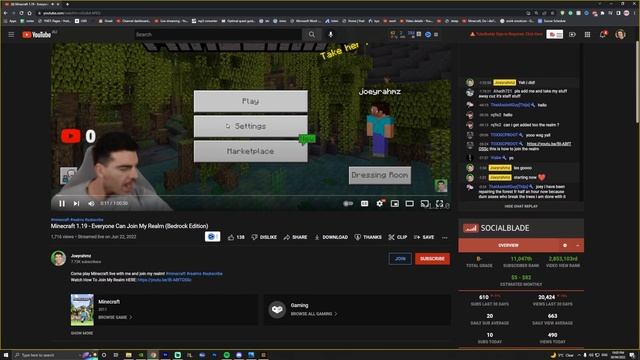Open the Apps bookmarks bar item
This screenshot has height=360, width=640.
[x=10, y=21]
